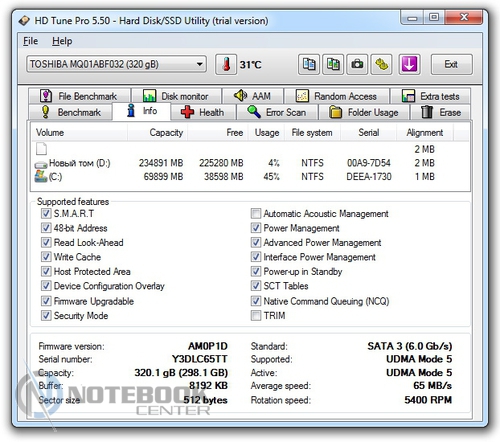Click the green copy screenshot to clipboard icon

333,64
